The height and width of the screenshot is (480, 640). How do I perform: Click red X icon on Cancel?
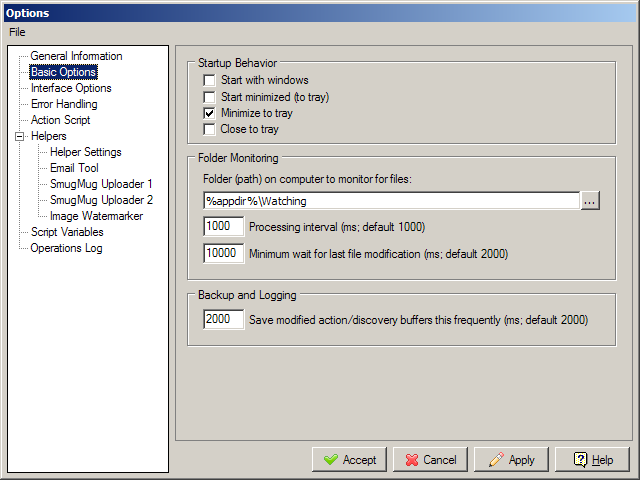point(412,460)
